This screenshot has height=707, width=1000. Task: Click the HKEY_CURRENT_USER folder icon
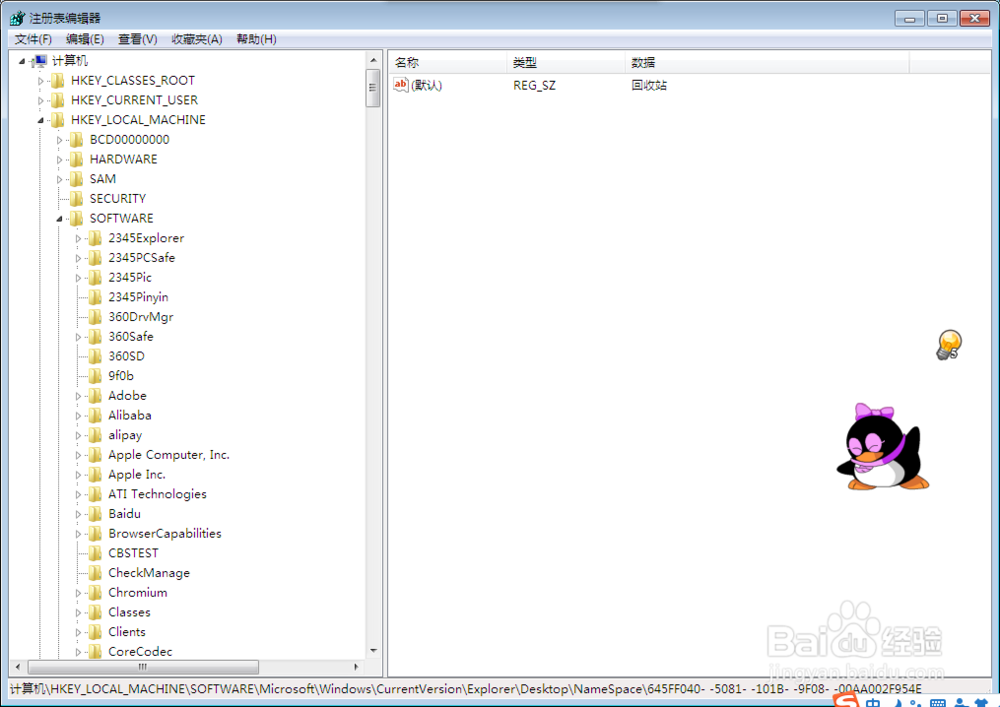point(58,101)
